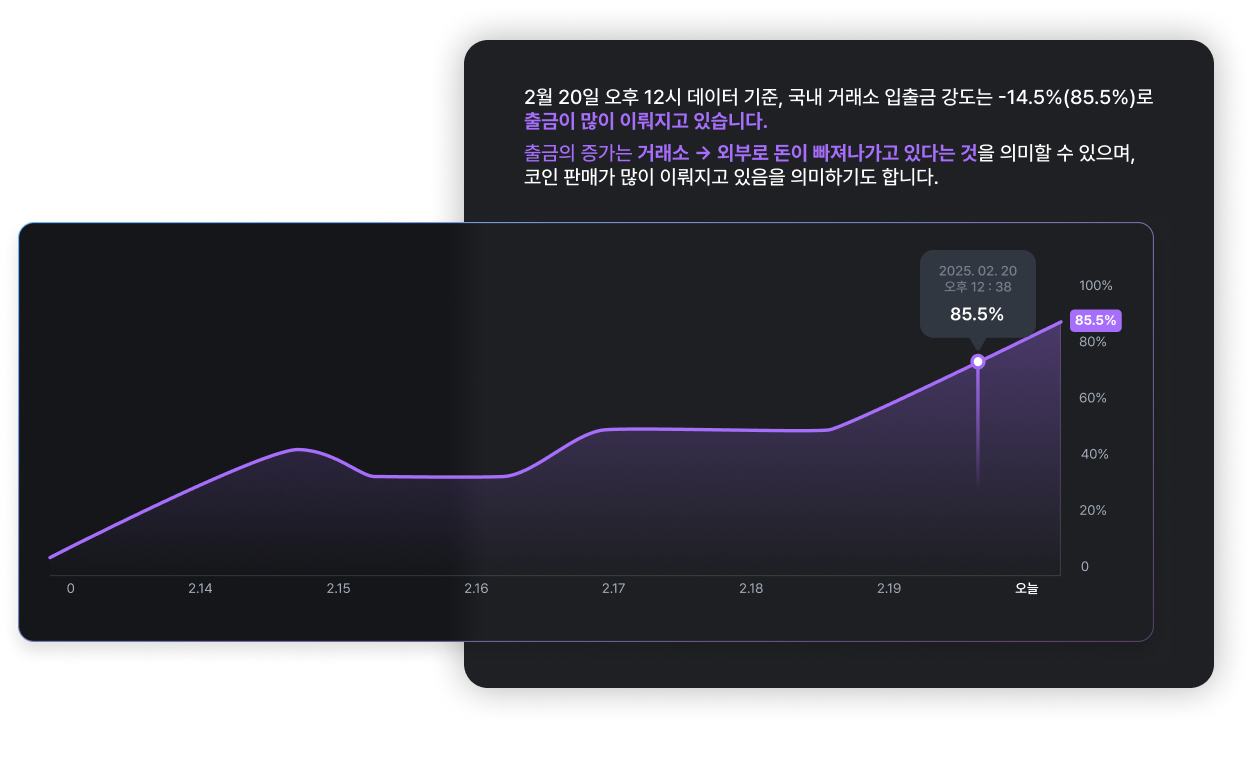
Task: Click the 60% y-axis label
Action: [1093, 398]
